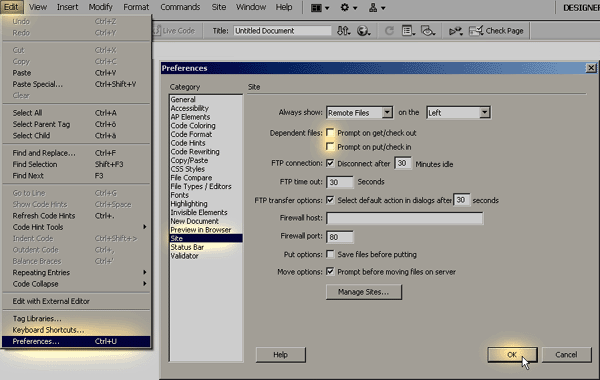Choose Paste Special... in Edit menu
This screenshot has height=380, width=600.
pyautogui.click(x=77, y=84)
